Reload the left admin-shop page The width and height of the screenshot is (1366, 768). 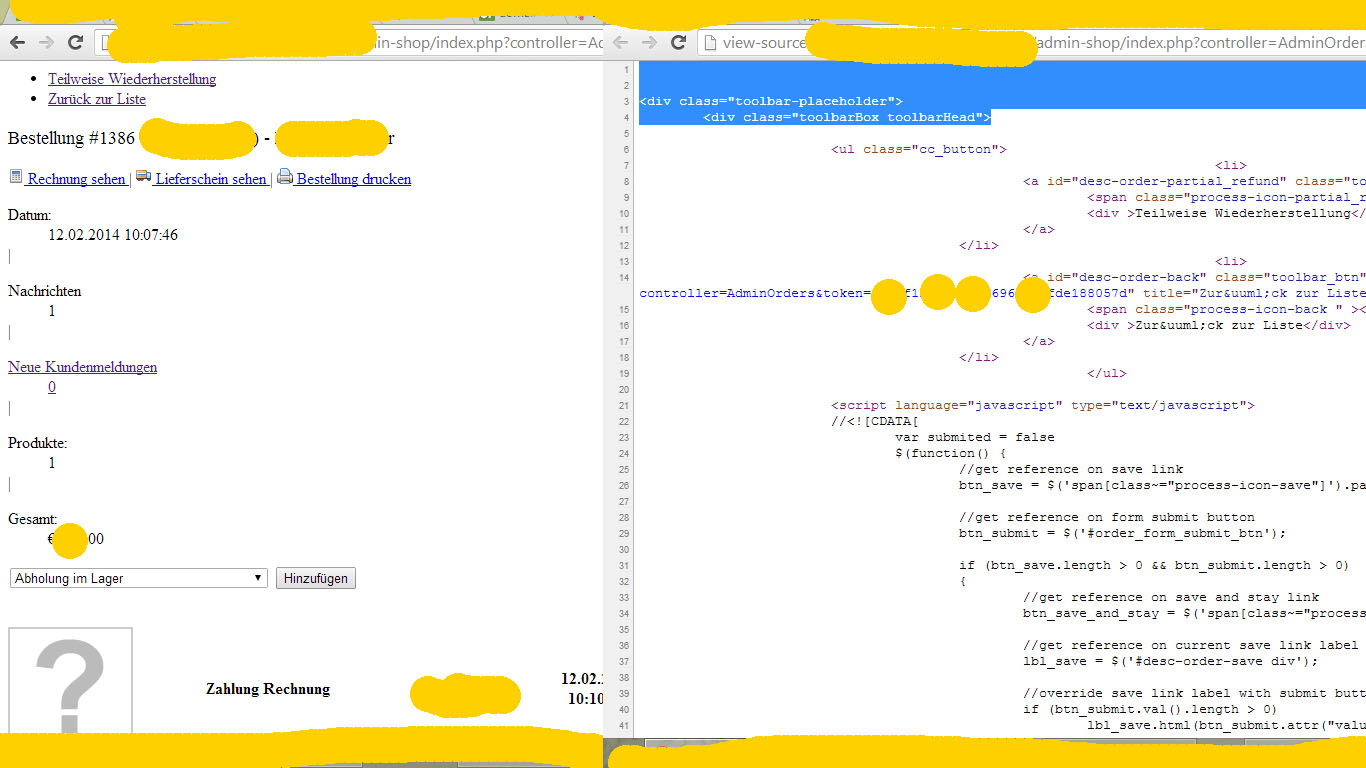coord(75,42)
